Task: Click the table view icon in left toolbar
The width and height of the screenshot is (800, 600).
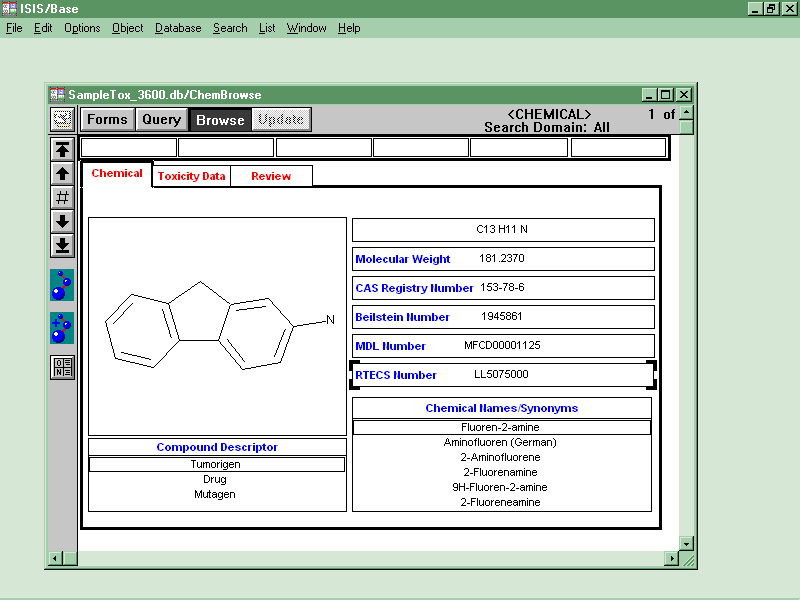Action: [x=62, y=367]
